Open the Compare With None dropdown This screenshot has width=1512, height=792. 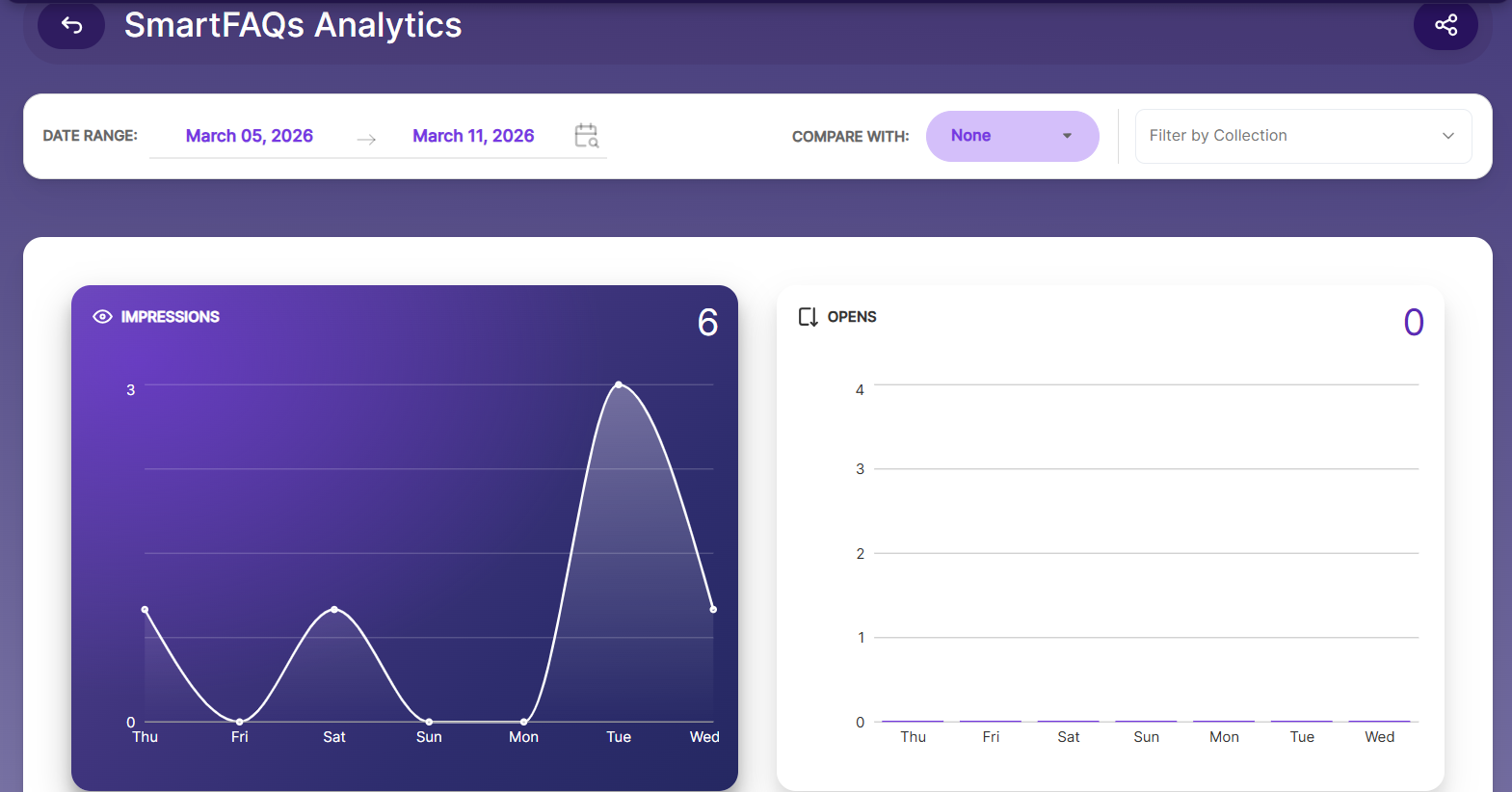[1012, 136]
